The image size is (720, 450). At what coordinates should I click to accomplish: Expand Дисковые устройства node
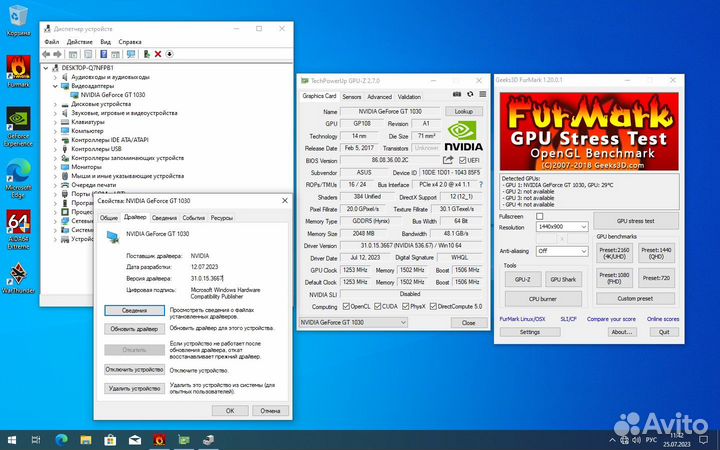(55, 104)
